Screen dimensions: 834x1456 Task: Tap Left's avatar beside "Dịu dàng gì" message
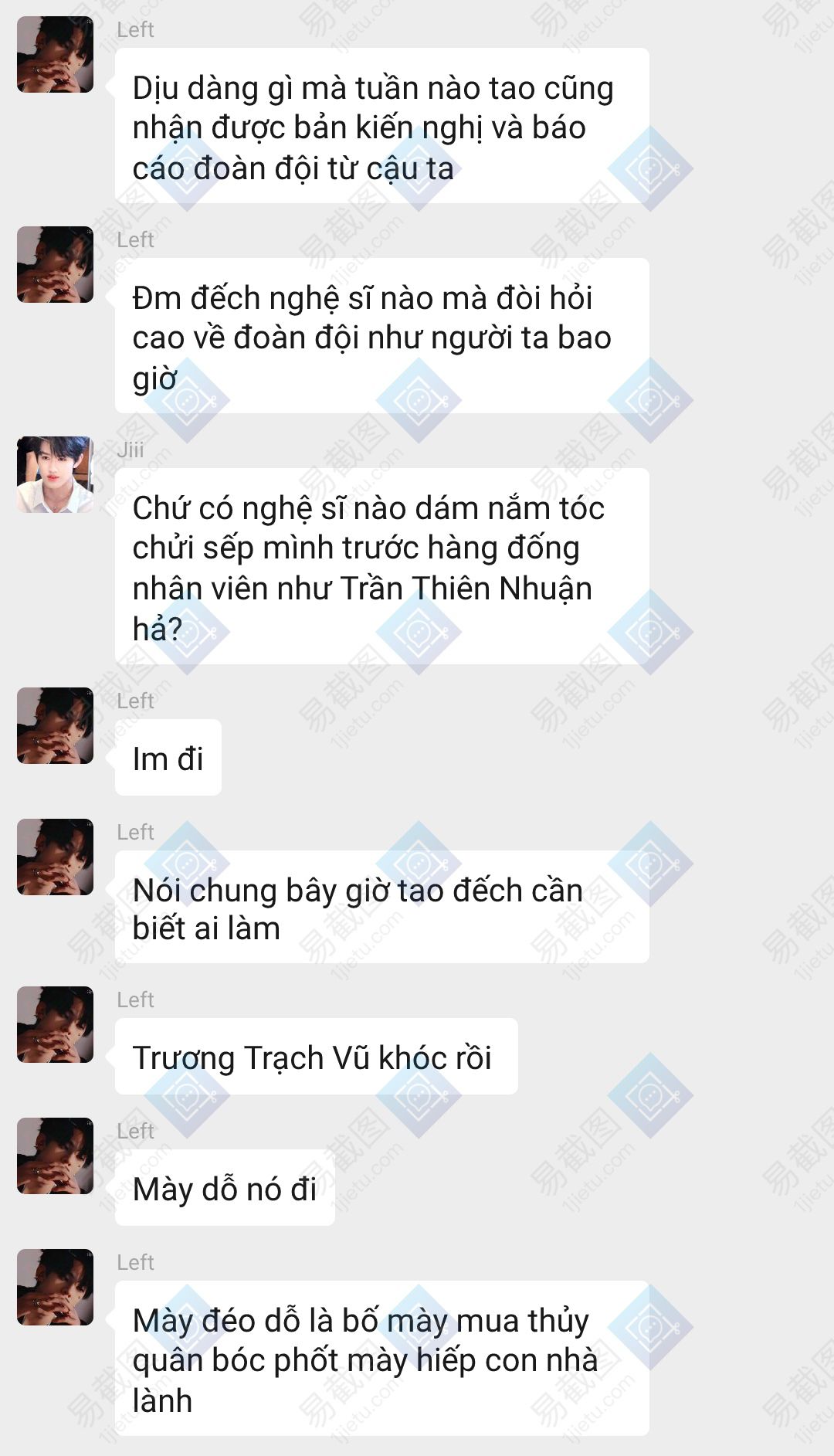tap(56, 55)
